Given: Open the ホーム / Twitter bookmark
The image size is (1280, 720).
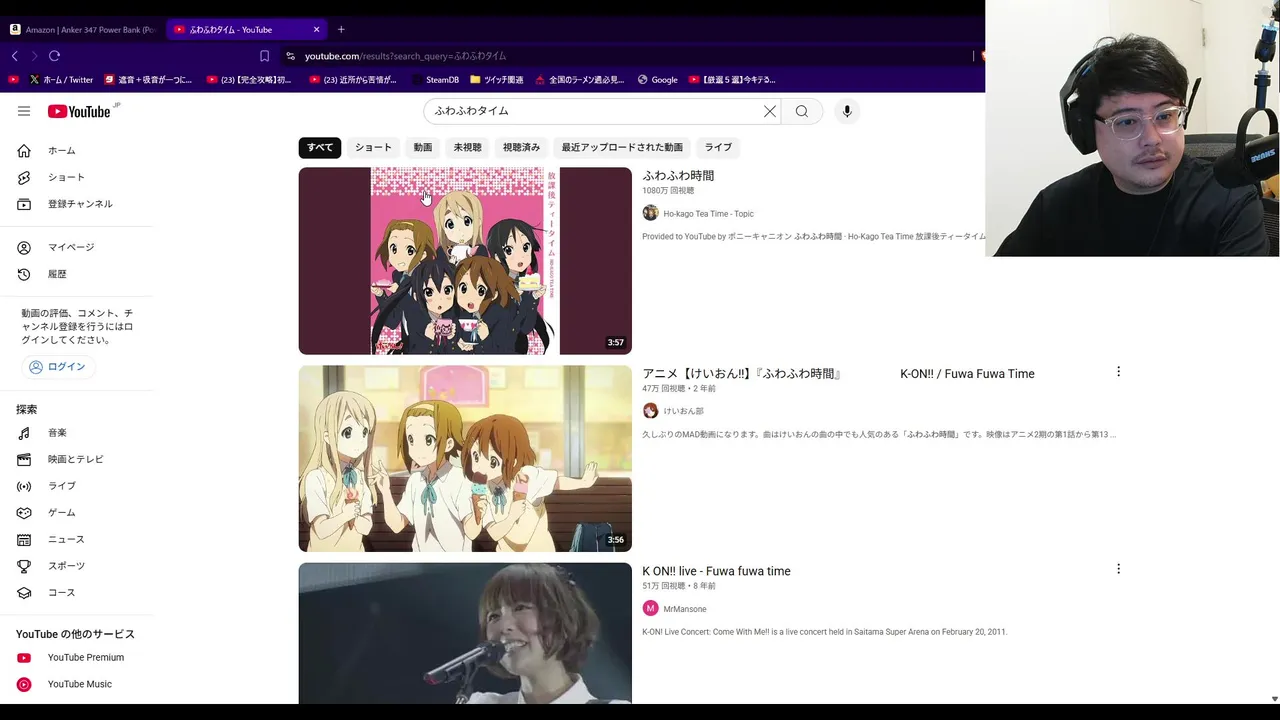Looking at the screenshot, I should (x=61, y=80).
